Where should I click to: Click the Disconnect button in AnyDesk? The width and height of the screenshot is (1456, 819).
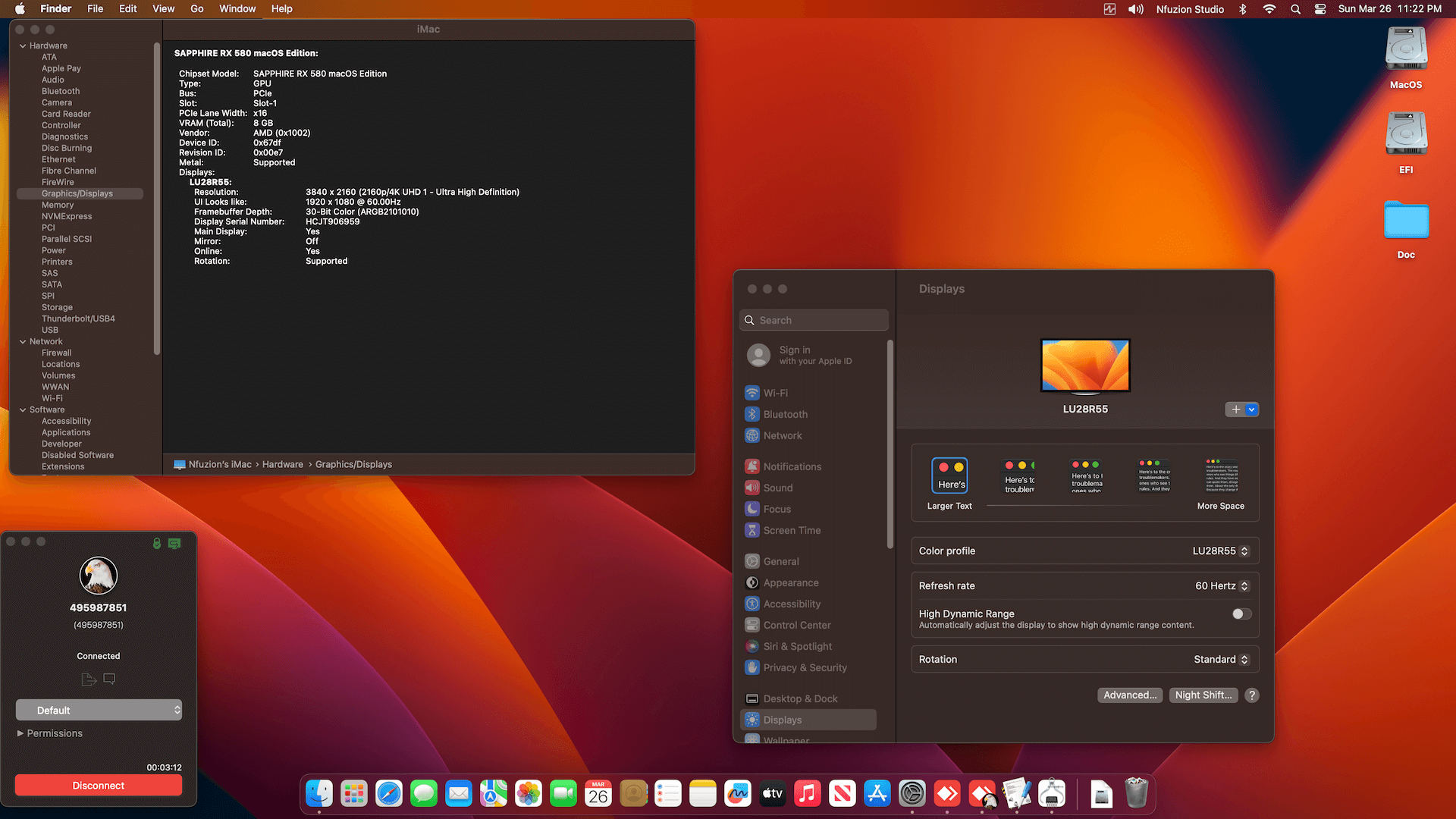pyautogui.click(x=98, y=785)
